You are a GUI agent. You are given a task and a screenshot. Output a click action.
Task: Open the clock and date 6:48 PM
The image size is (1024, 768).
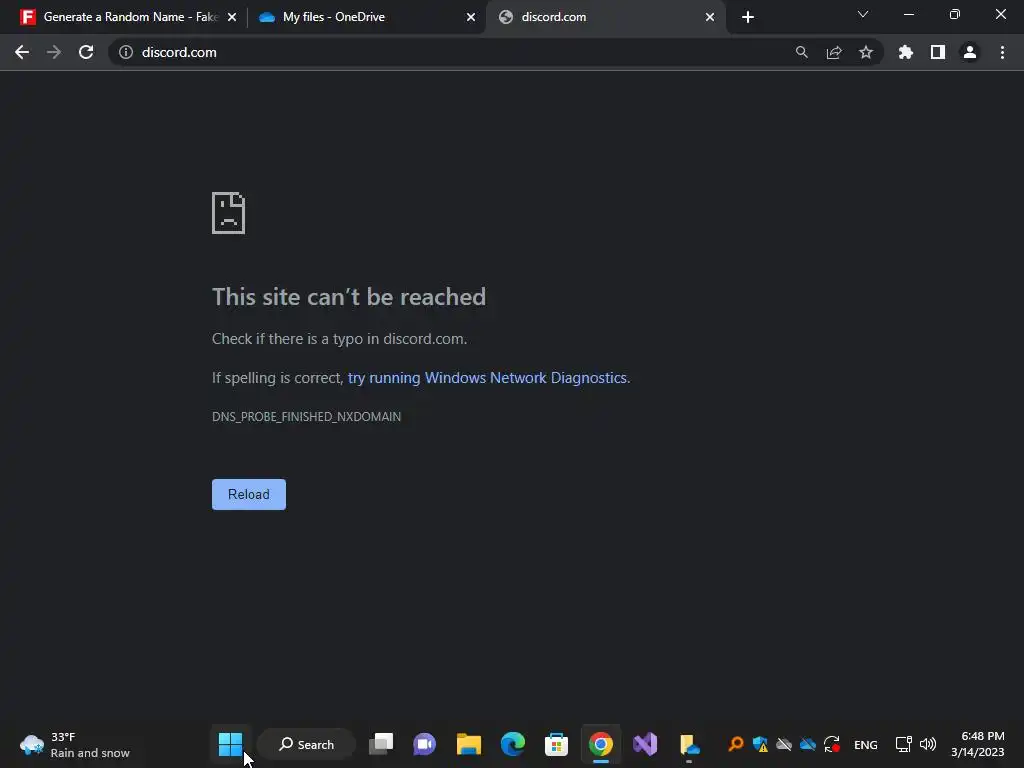coord(978,744)
